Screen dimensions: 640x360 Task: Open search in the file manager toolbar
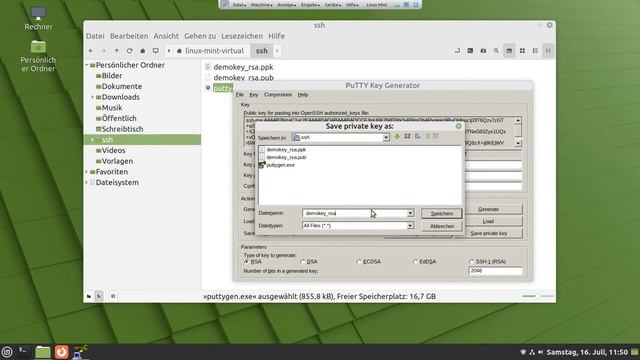pos(496,51)
